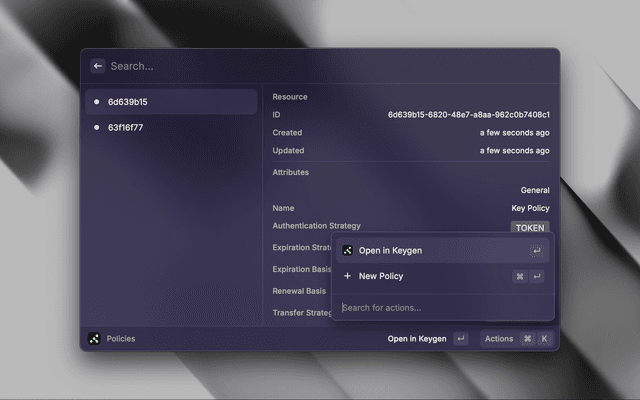640x400 pixels.
Task: Click the Keygen Policies icon in footer
Action: (94, 339)
